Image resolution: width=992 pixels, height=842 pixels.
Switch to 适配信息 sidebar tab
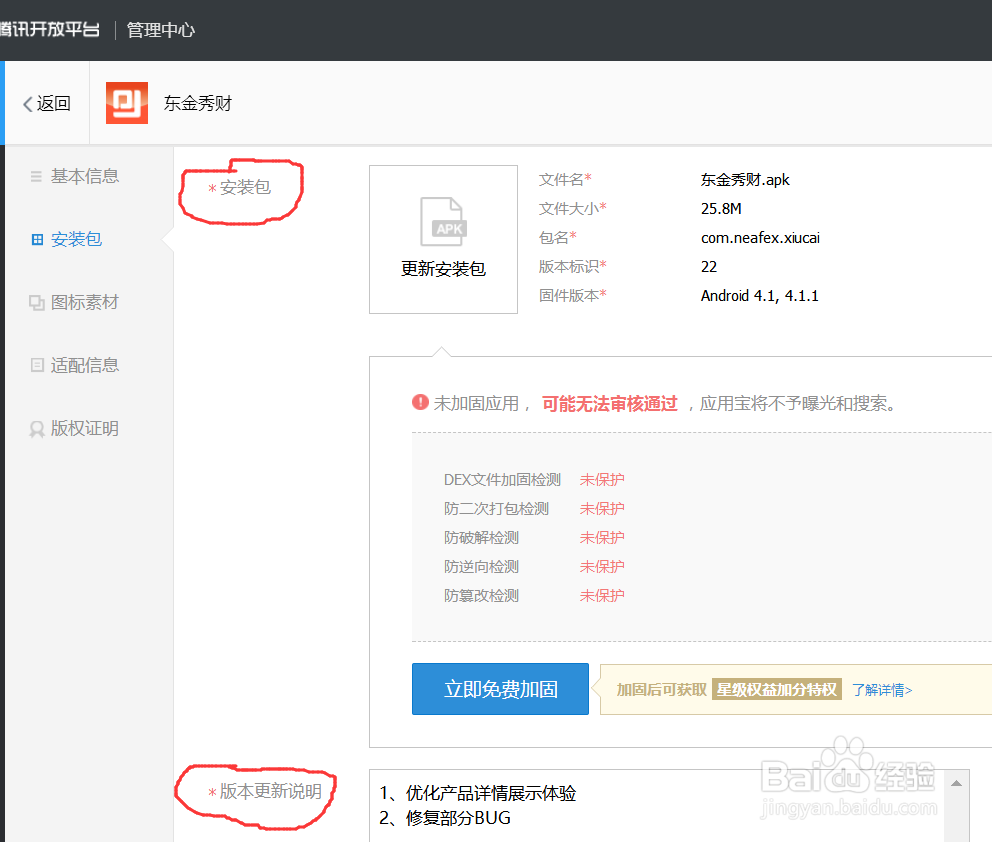pyautogui.click(x=85, y=366)
